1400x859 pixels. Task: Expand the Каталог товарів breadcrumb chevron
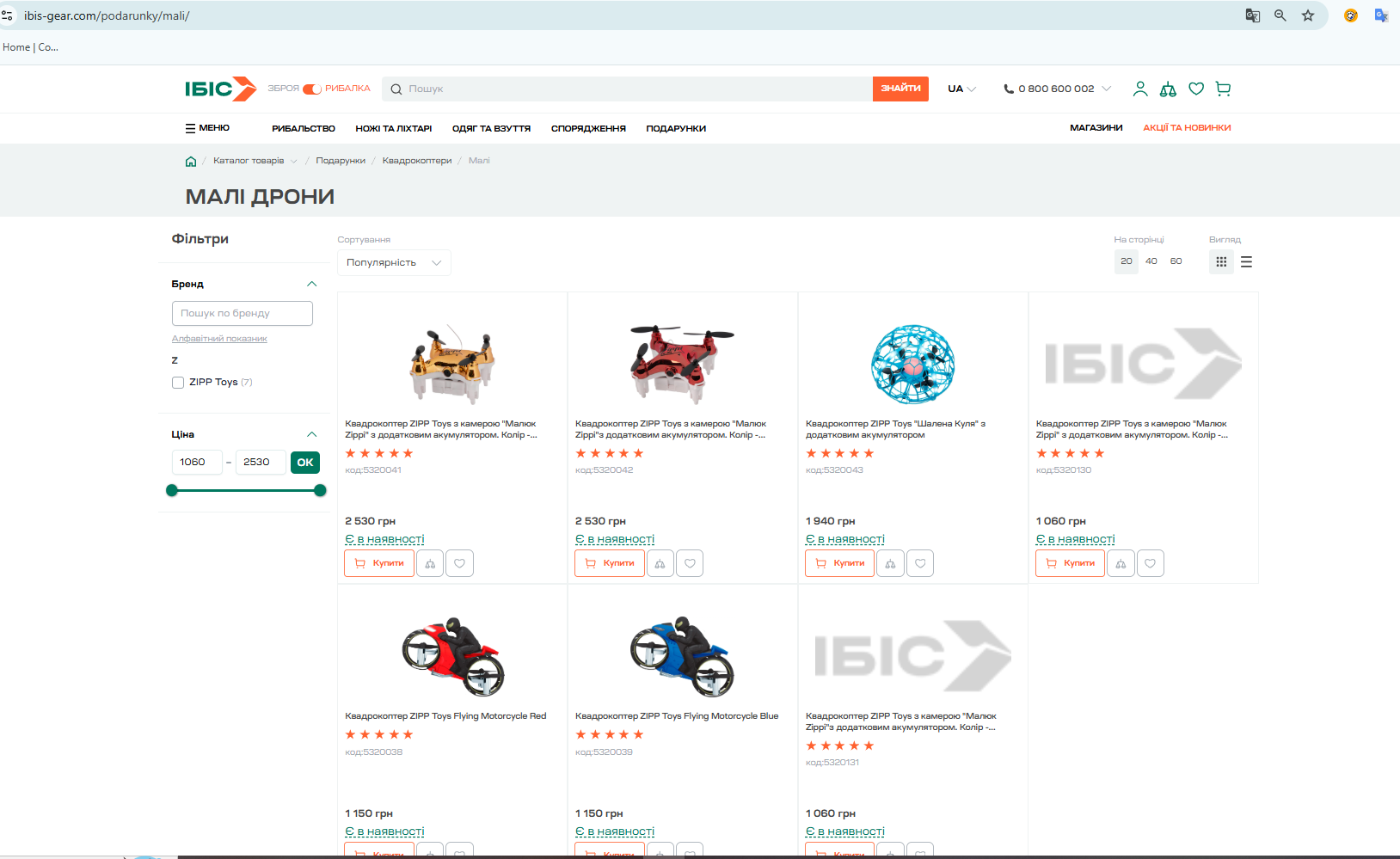tap(294, 161)
